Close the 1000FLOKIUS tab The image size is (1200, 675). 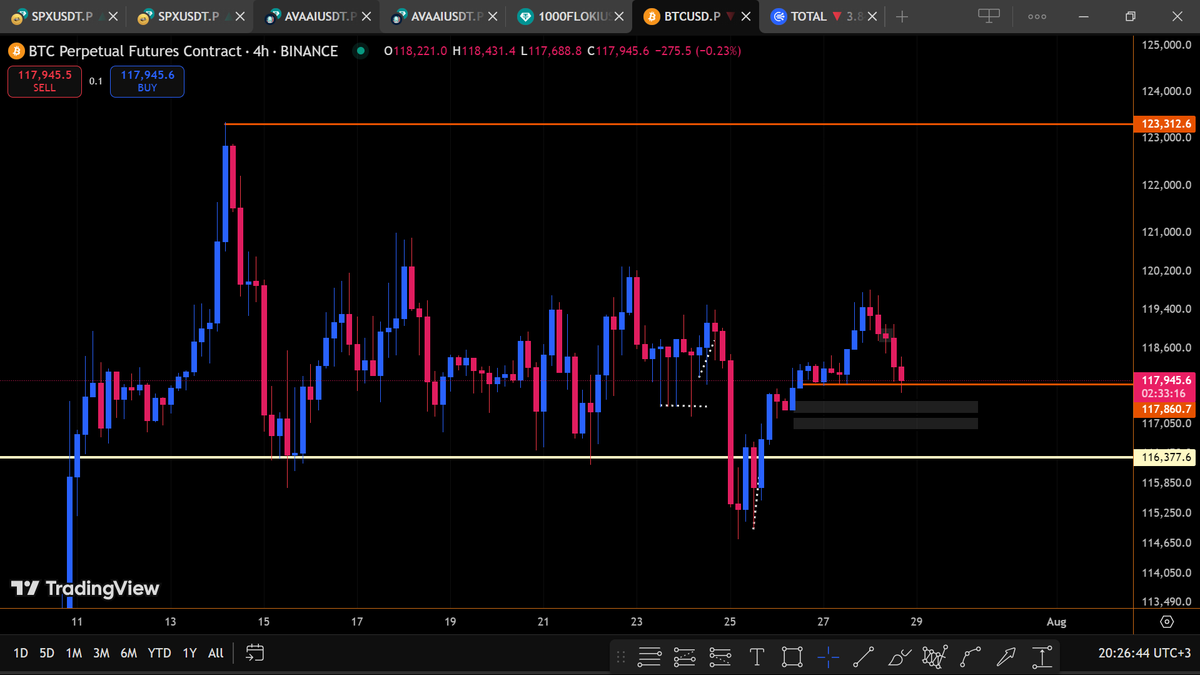pyautogui.click(x=620, y=17)
